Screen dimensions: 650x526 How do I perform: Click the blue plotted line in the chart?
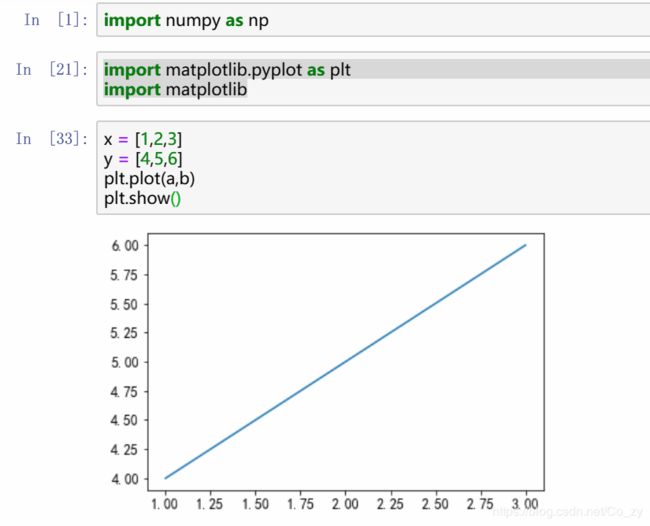pos(345,361)
